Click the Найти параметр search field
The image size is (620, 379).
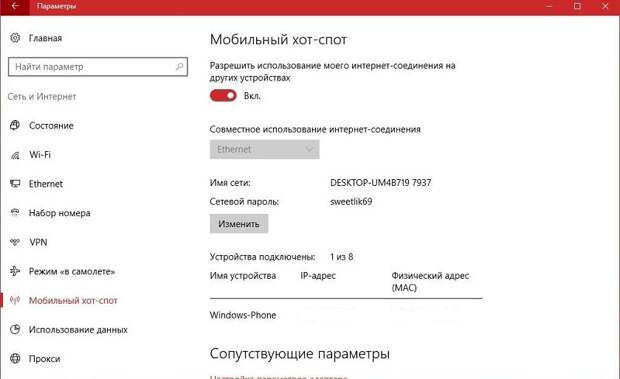98,67
